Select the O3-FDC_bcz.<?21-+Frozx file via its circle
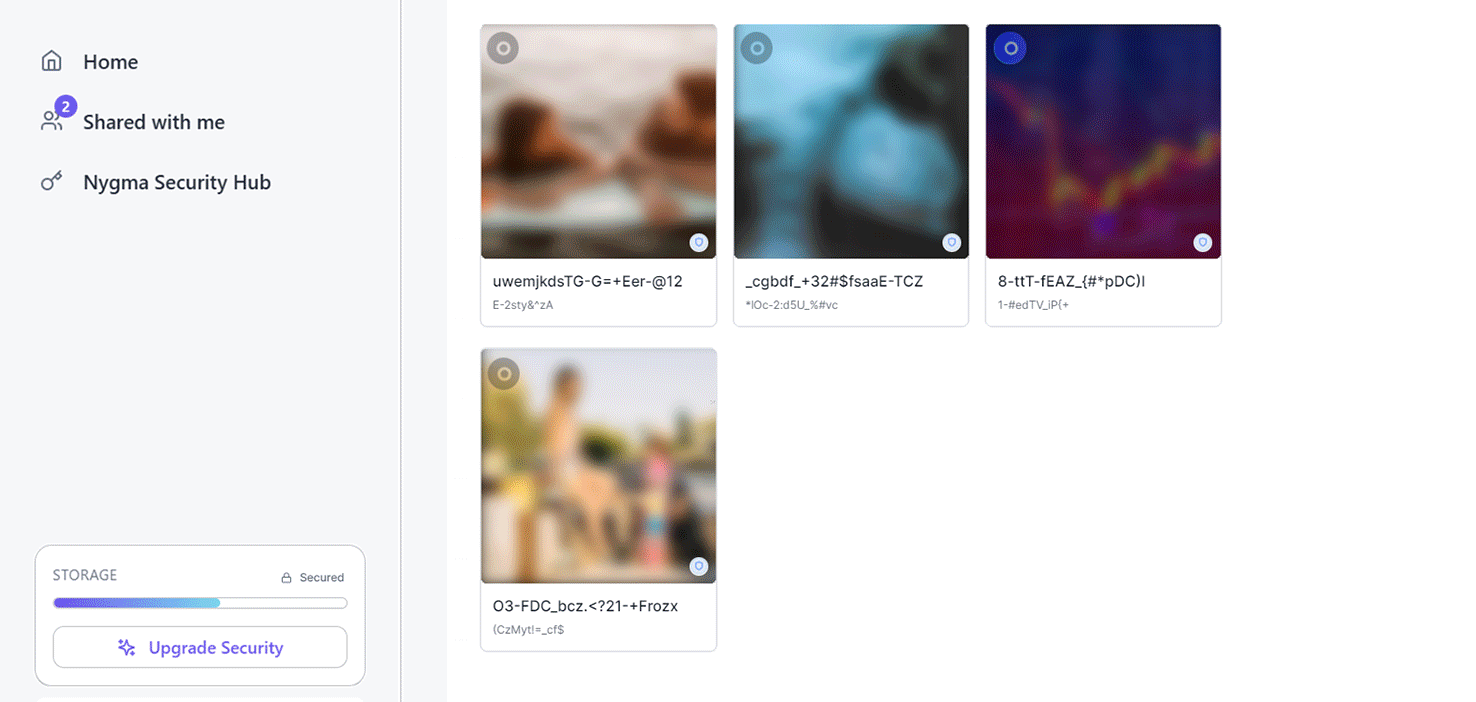Viewport: 1476px width, 702px height. [x=503, y=374]
